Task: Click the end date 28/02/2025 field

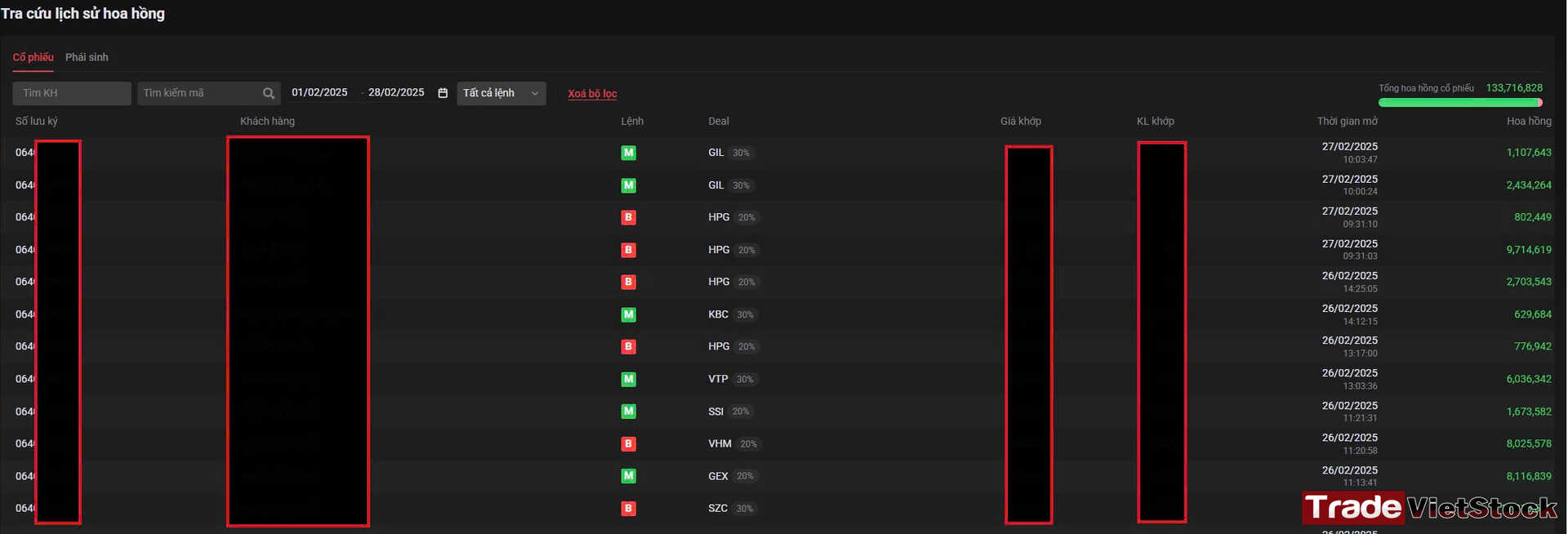Action: [396, 92]
